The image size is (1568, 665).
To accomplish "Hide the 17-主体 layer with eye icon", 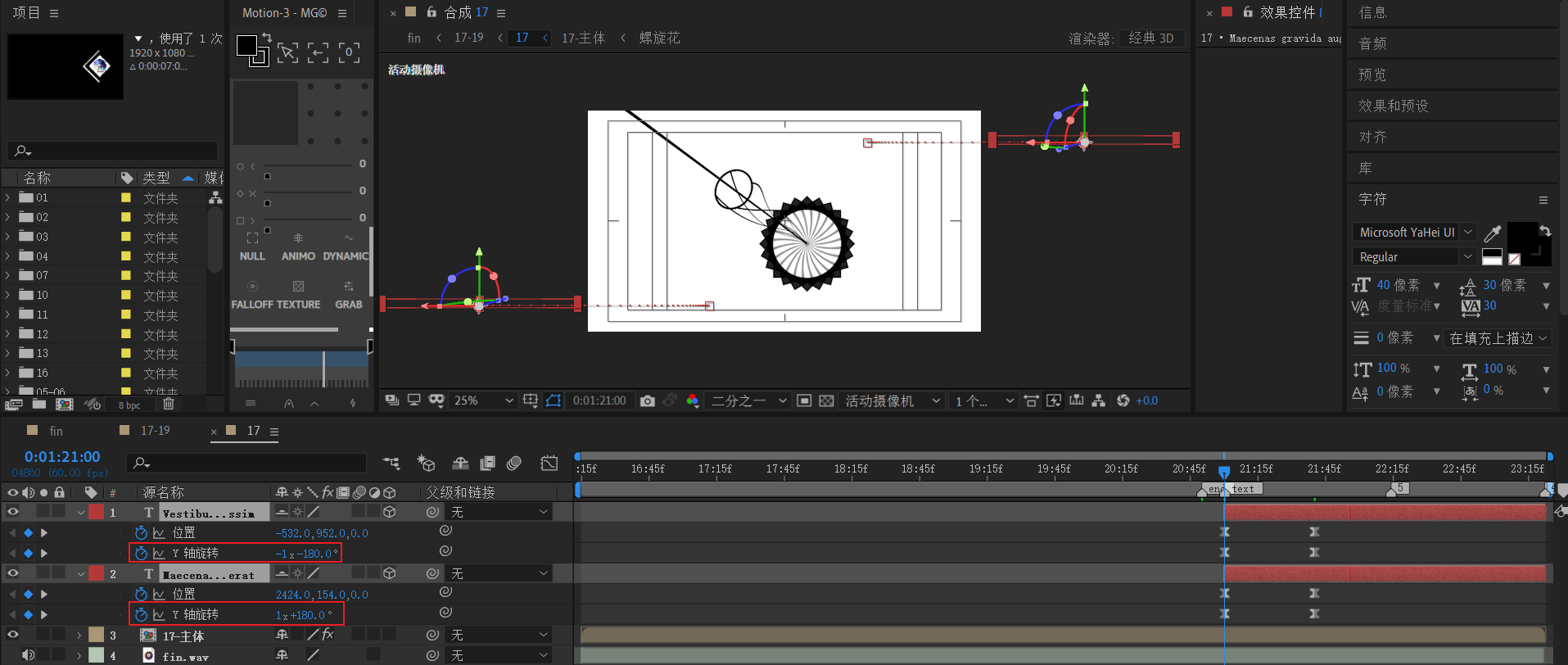I will [12, 635].
